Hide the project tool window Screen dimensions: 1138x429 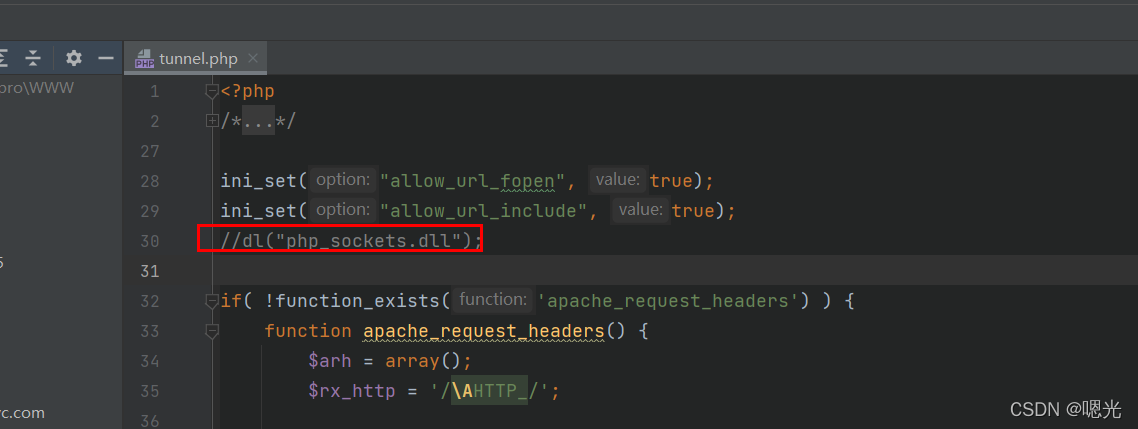coord(106,59)
